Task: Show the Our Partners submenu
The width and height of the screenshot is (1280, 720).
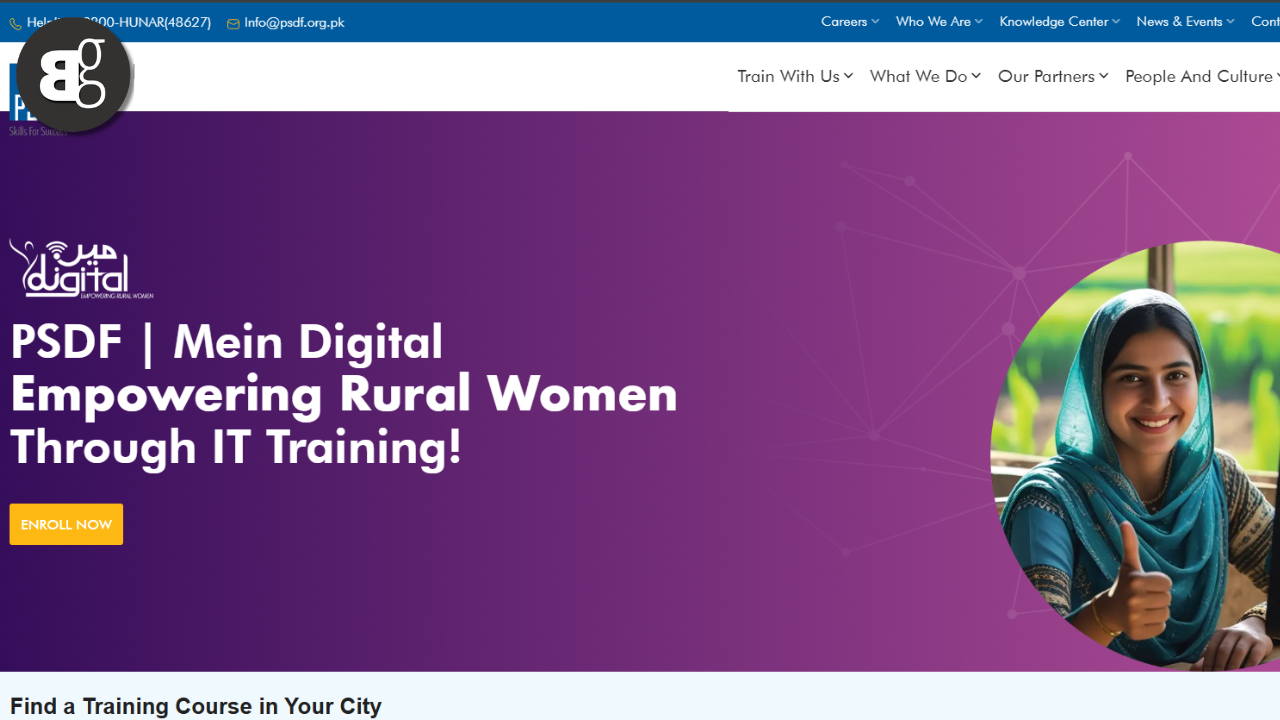Action: (1052, 76)
